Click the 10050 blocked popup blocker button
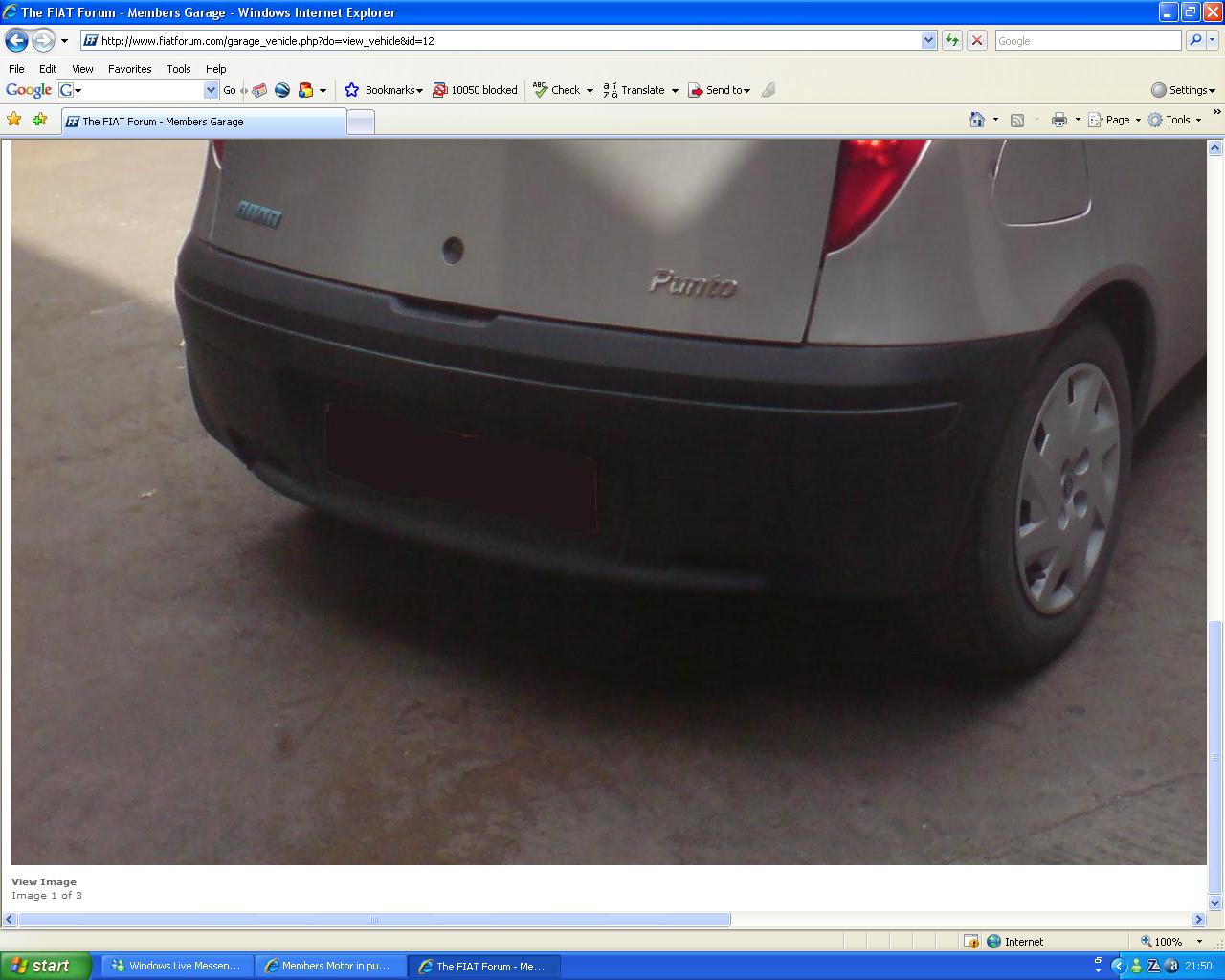Screen dimensions: 1225x980 coord(475,90)
